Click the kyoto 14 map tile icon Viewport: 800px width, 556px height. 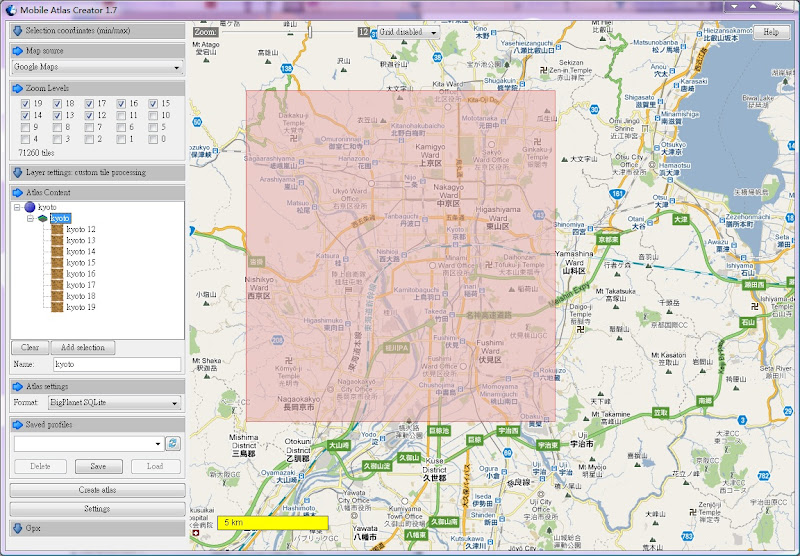click(57, 251)
